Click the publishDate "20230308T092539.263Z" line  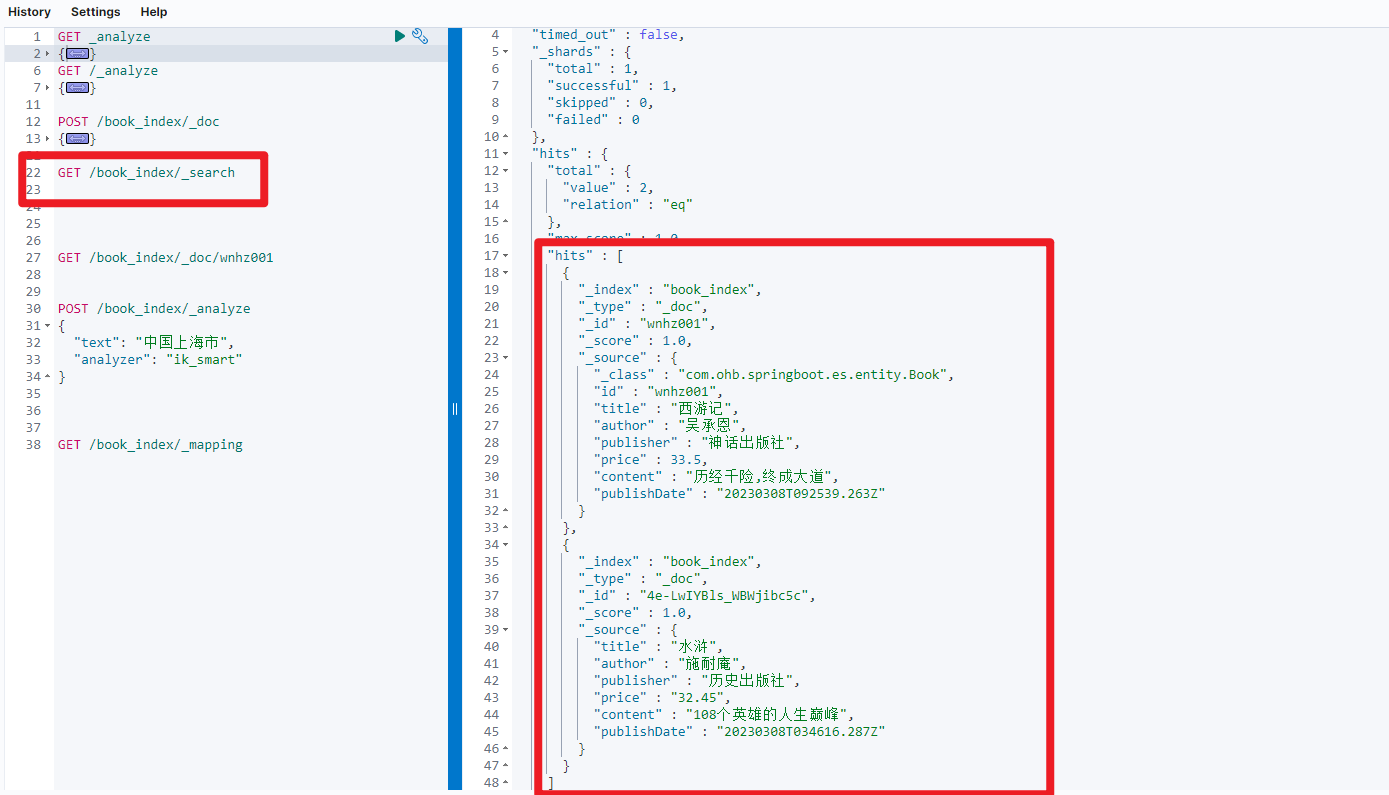click(x=740, y=493)
